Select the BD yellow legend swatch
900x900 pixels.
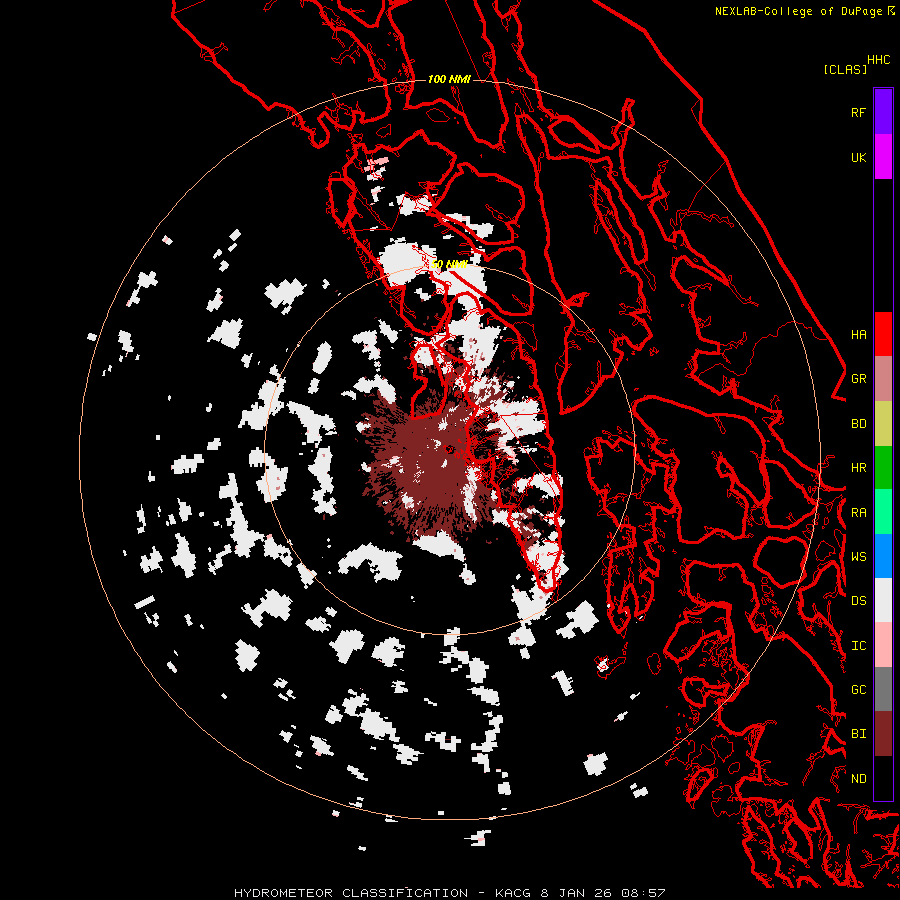click(883, 424)
